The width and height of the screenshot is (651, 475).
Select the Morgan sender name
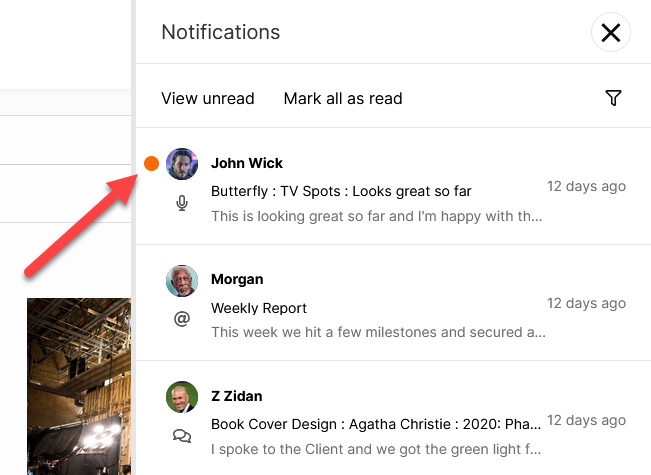(x=237, y=279)
